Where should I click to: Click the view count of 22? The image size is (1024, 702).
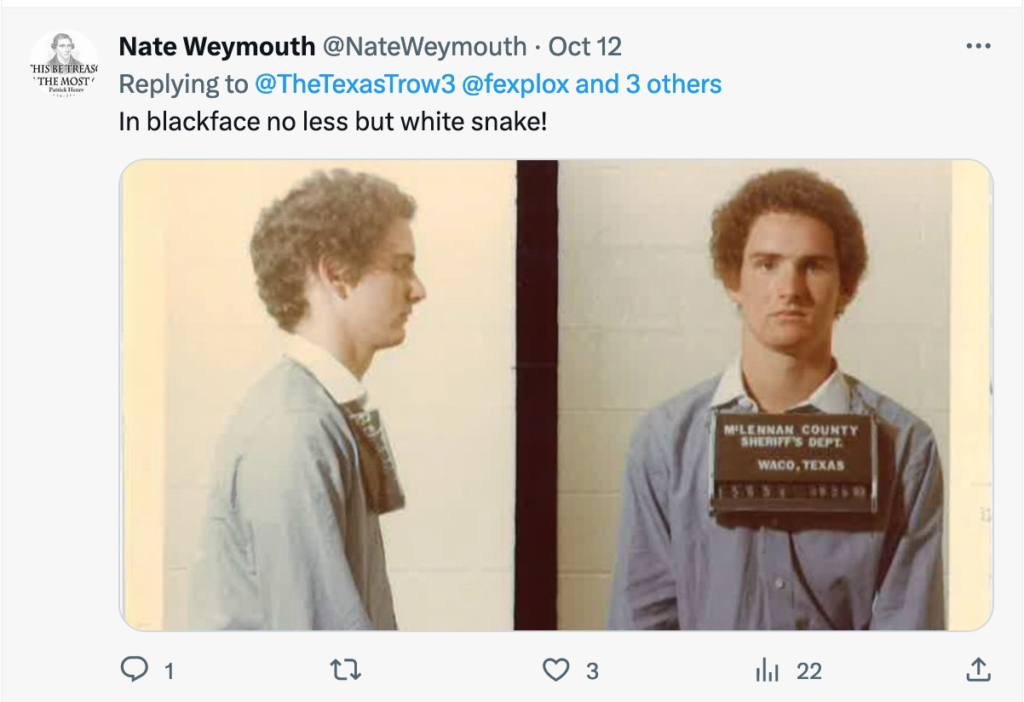pos(809,671)
